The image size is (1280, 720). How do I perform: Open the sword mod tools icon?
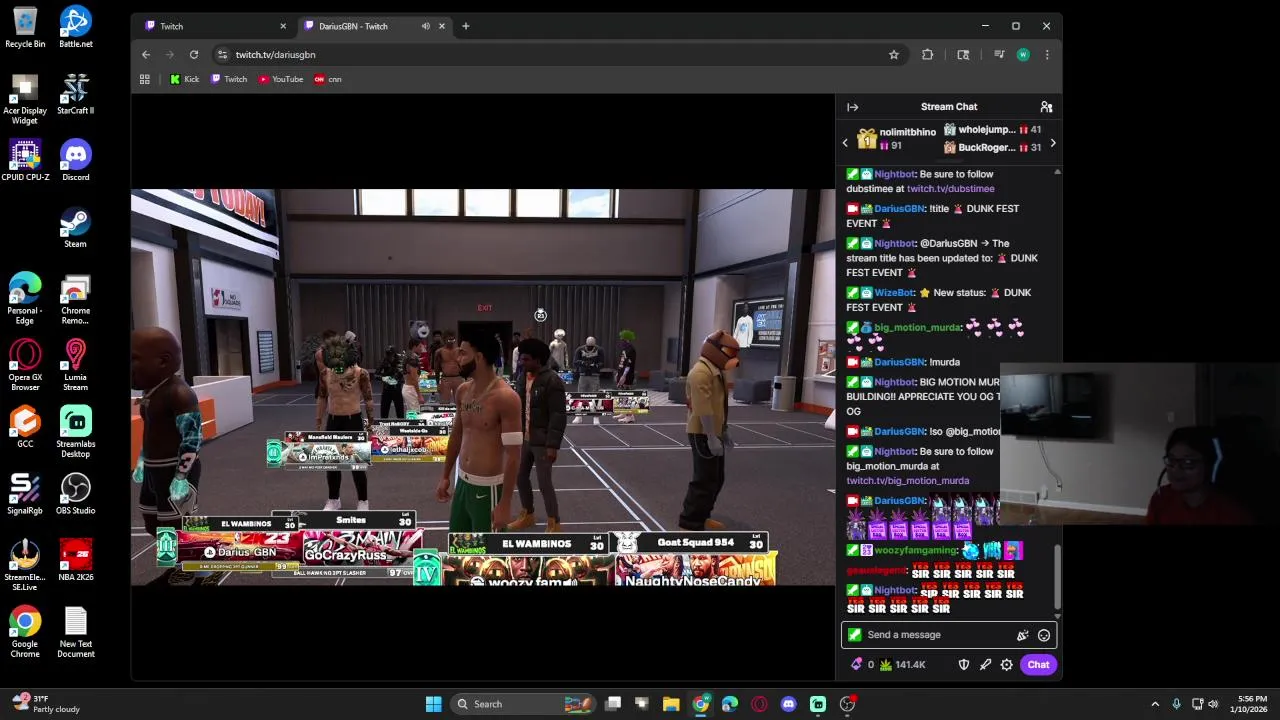(985, 665)
